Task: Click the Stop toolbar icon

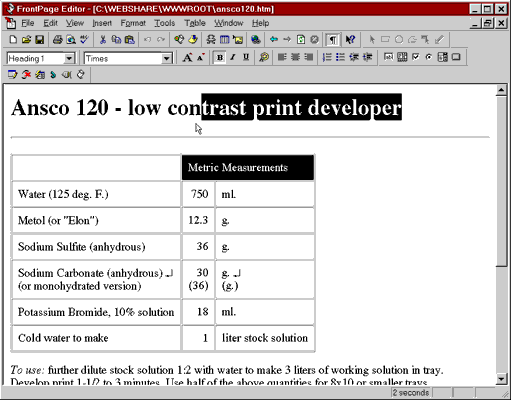Action: [x=314, y=40]
